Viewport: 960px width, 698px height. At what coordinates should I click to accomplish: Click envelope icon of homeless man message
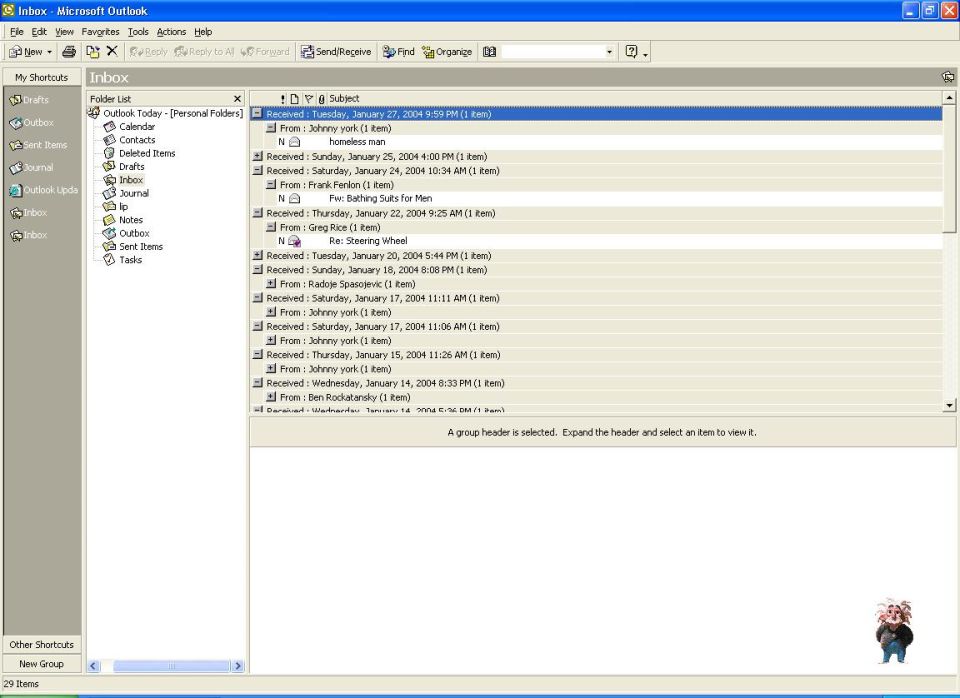294,142
